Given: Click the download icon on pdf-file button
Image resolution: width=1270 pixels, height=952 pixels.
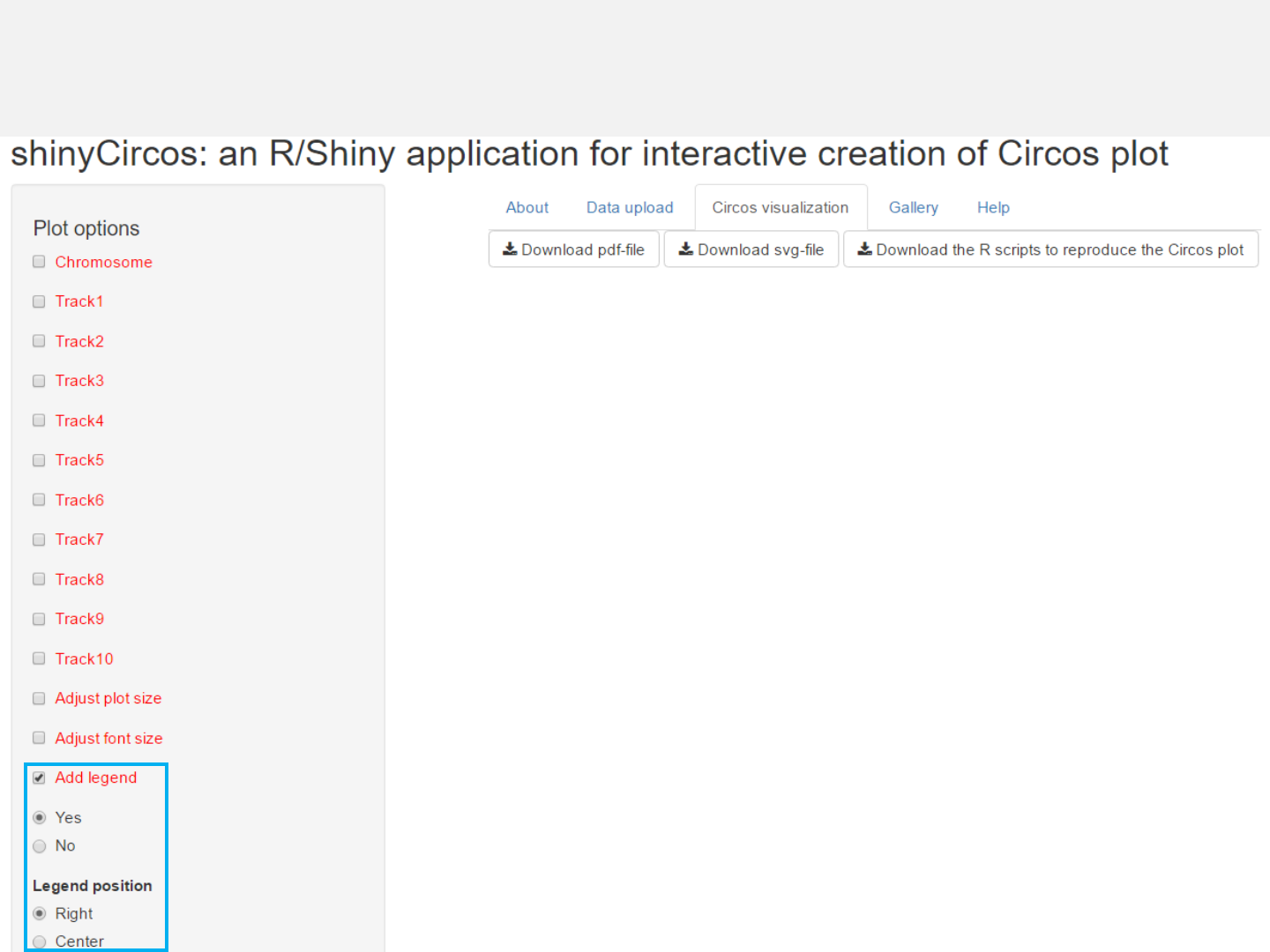Looking at the screenshot, I should 510,249.
